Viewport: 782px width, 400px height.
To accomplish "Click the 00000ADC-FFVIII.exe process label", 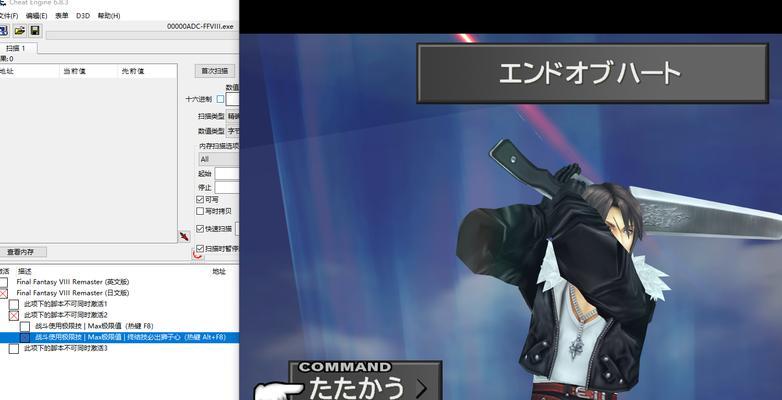I will coord(200,26).
